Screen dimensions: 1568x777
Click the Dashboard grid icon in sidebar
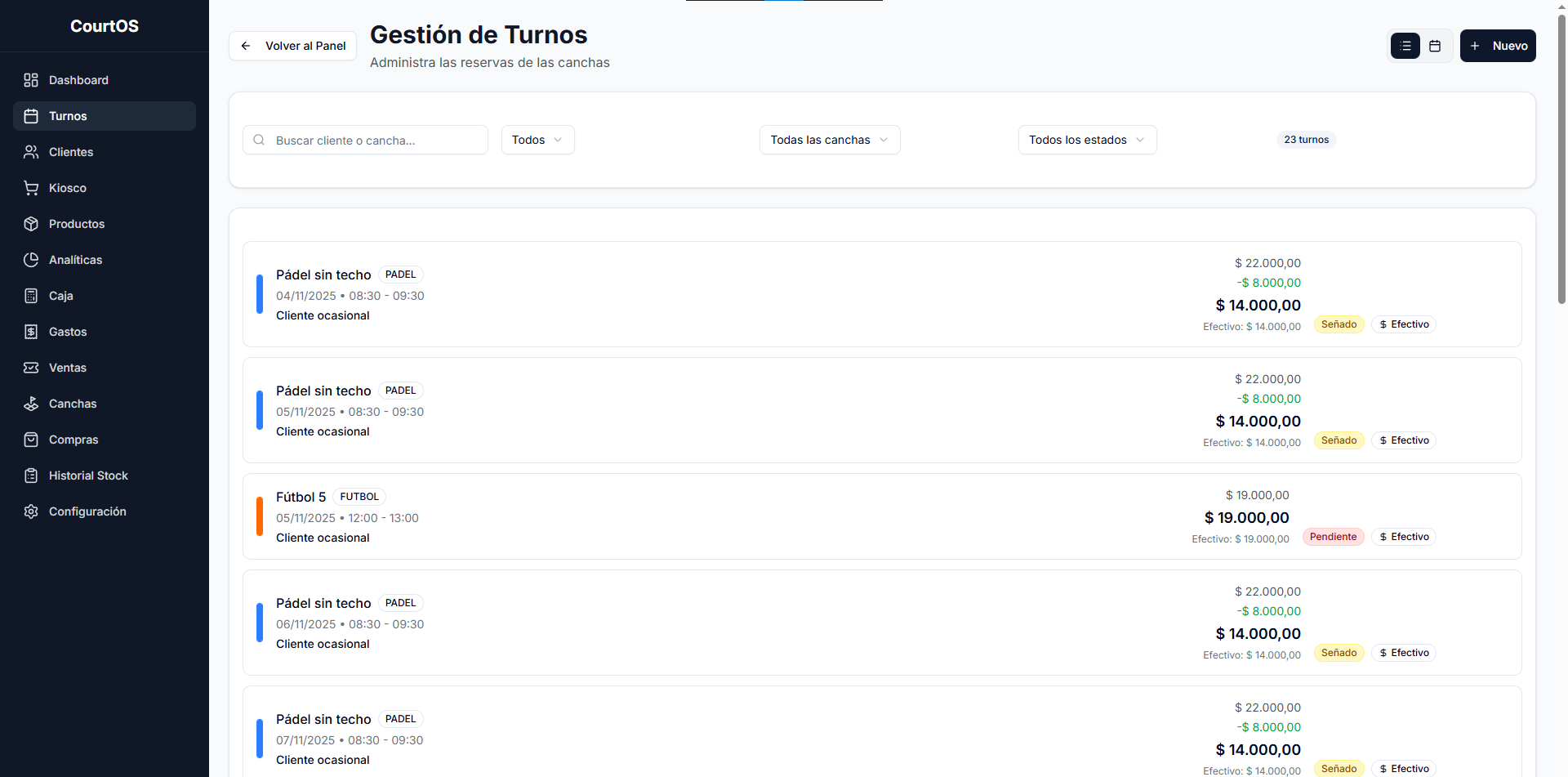click(31, 80)
